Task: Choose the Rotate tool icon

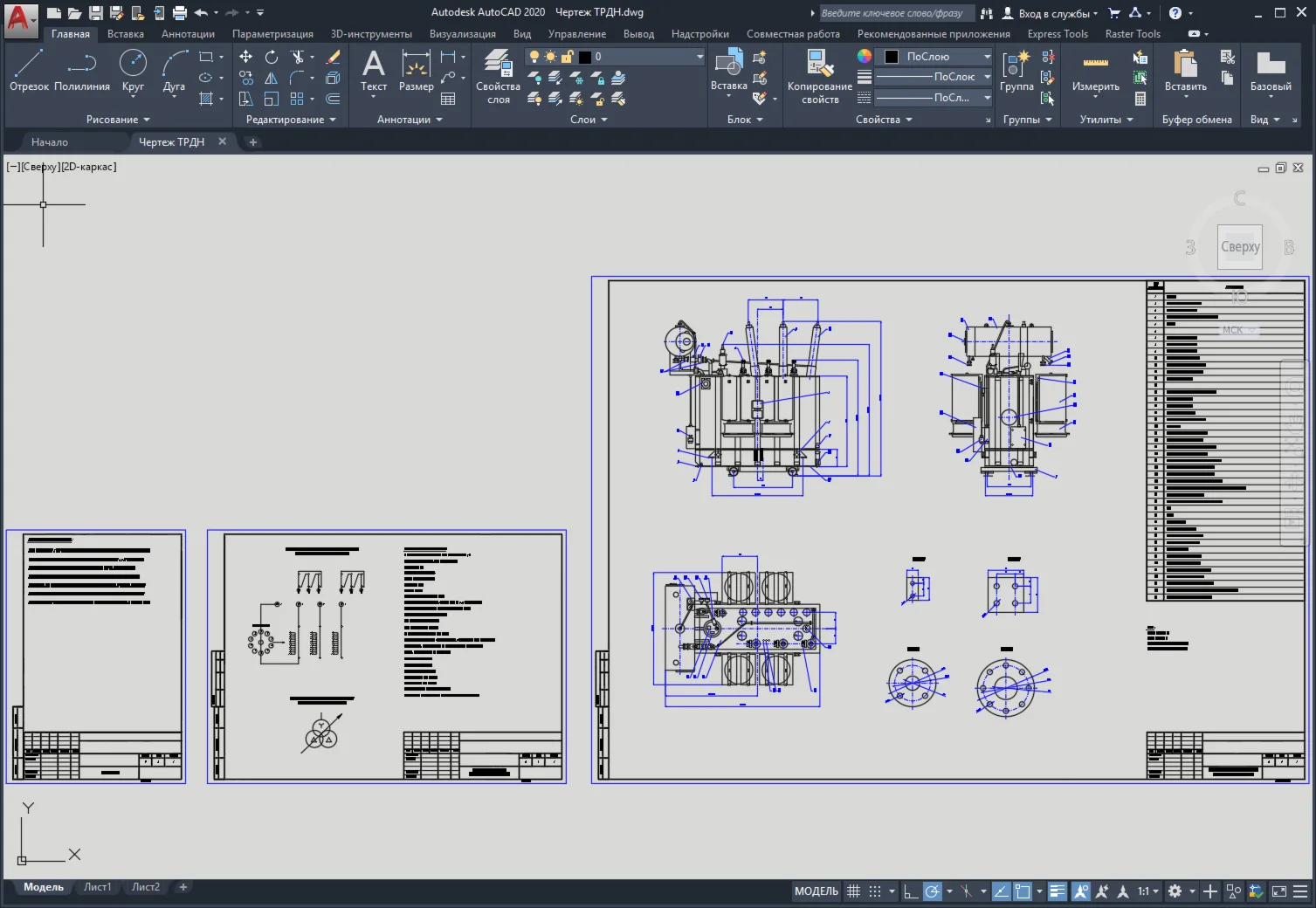Action: coord(272,57)
